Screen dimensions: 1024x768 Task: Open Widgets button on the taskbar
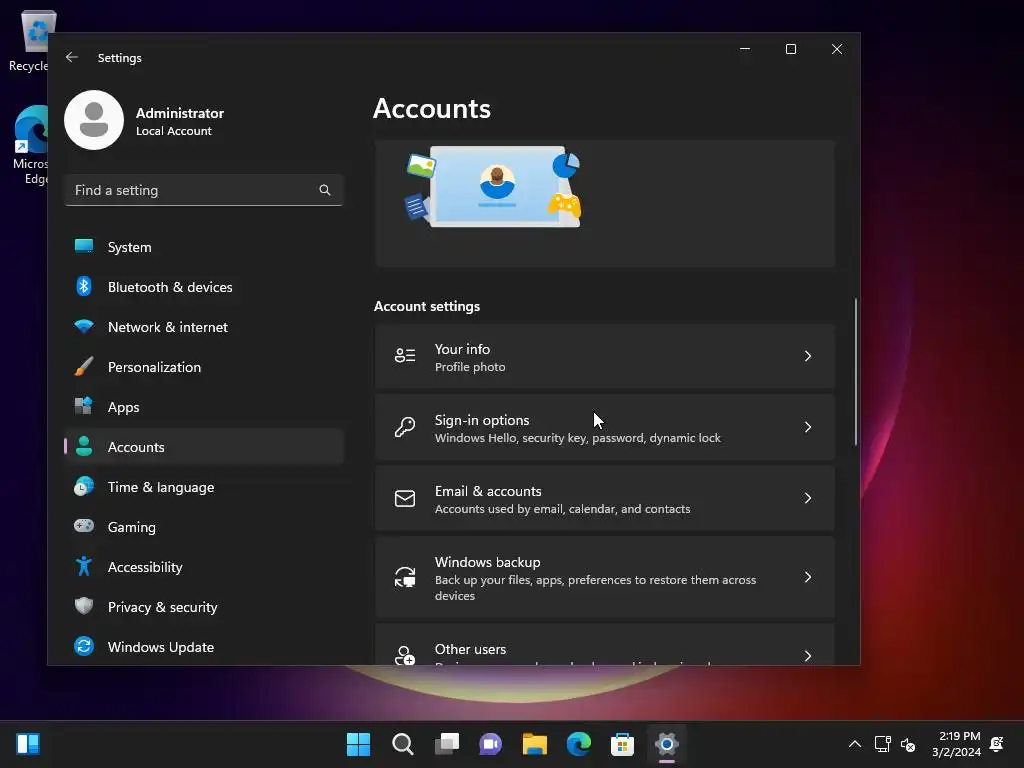28,744
